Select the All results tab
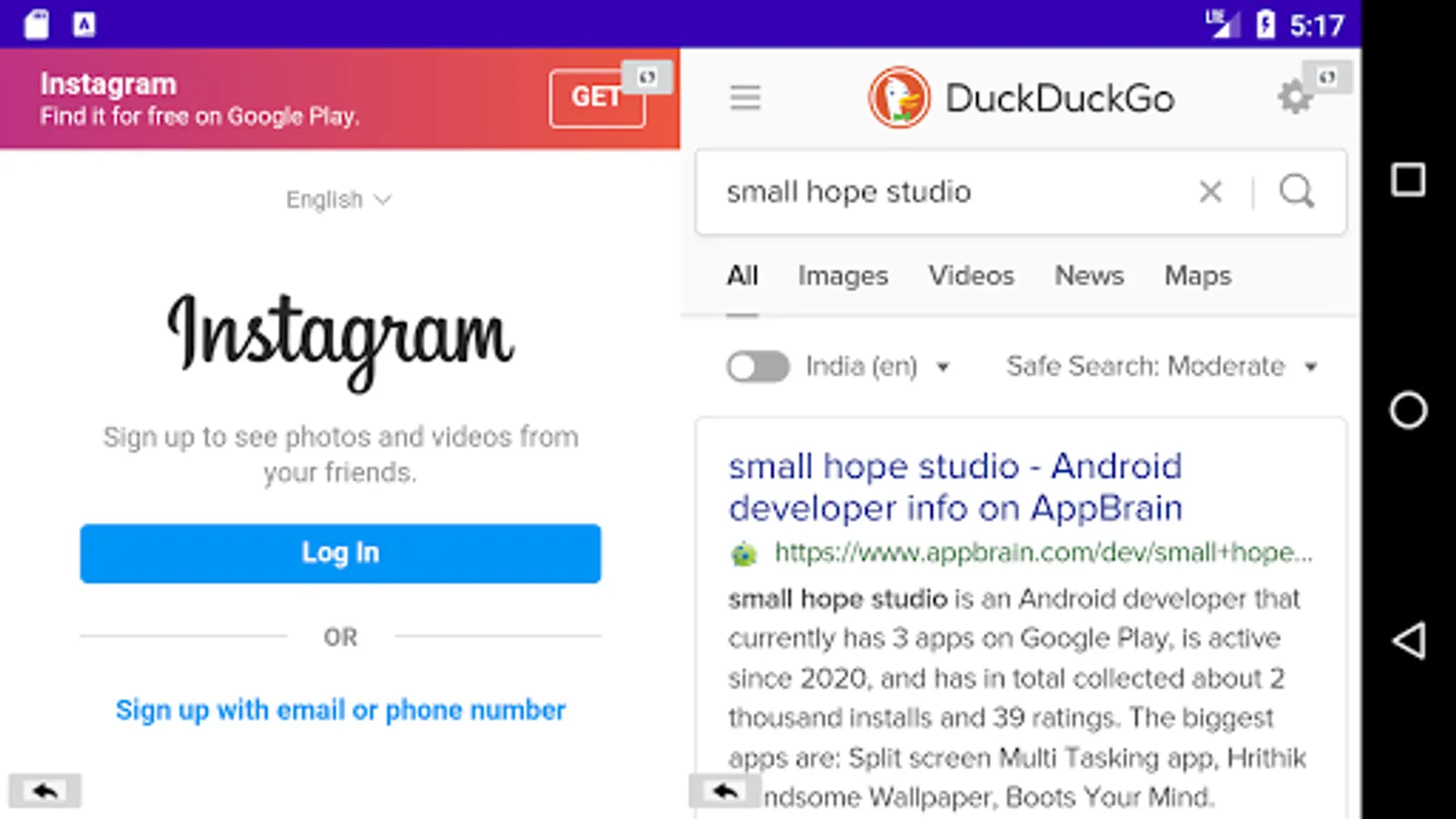This screenshot has height=819, width=1456. pos(743,276)
